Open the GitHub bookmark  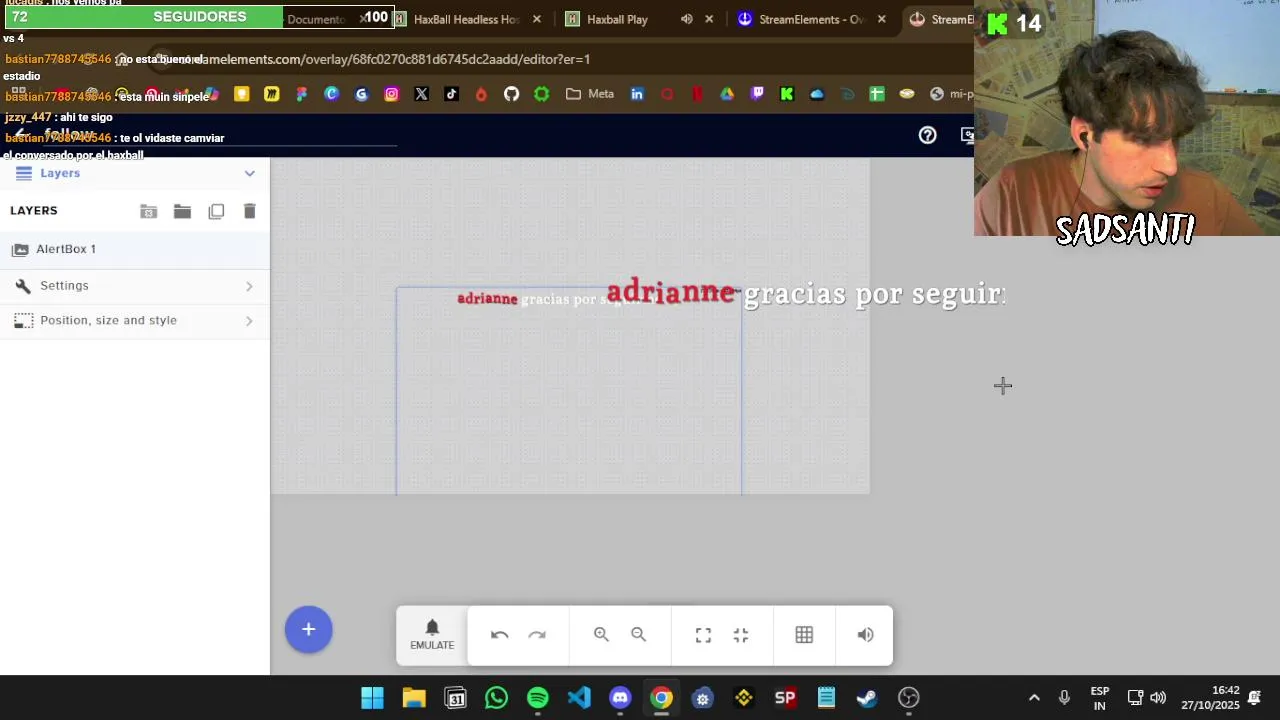[x=511, y=94]
